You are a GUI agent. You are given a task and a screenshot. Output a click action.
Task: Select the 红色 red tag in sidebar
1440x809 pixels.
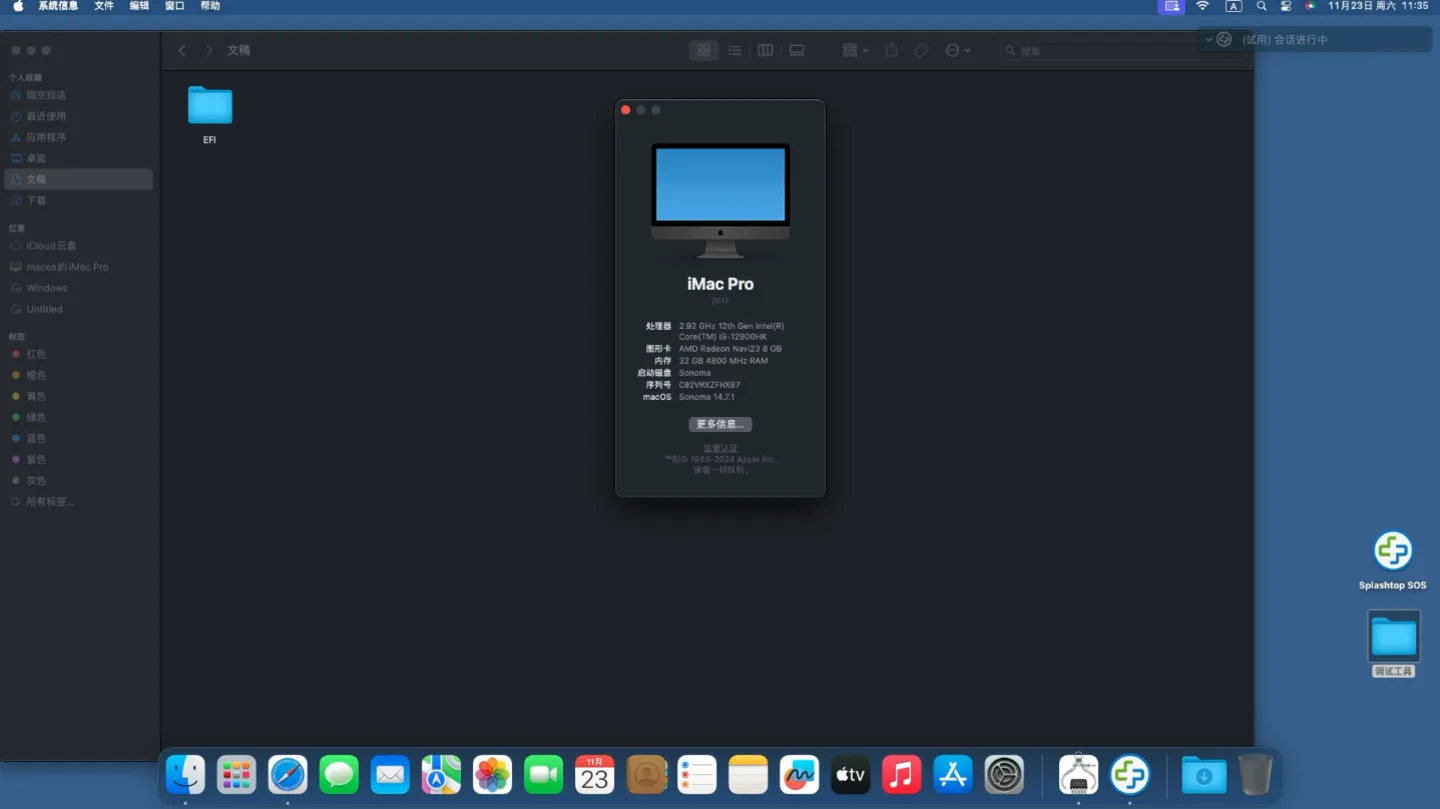point(36,354)
